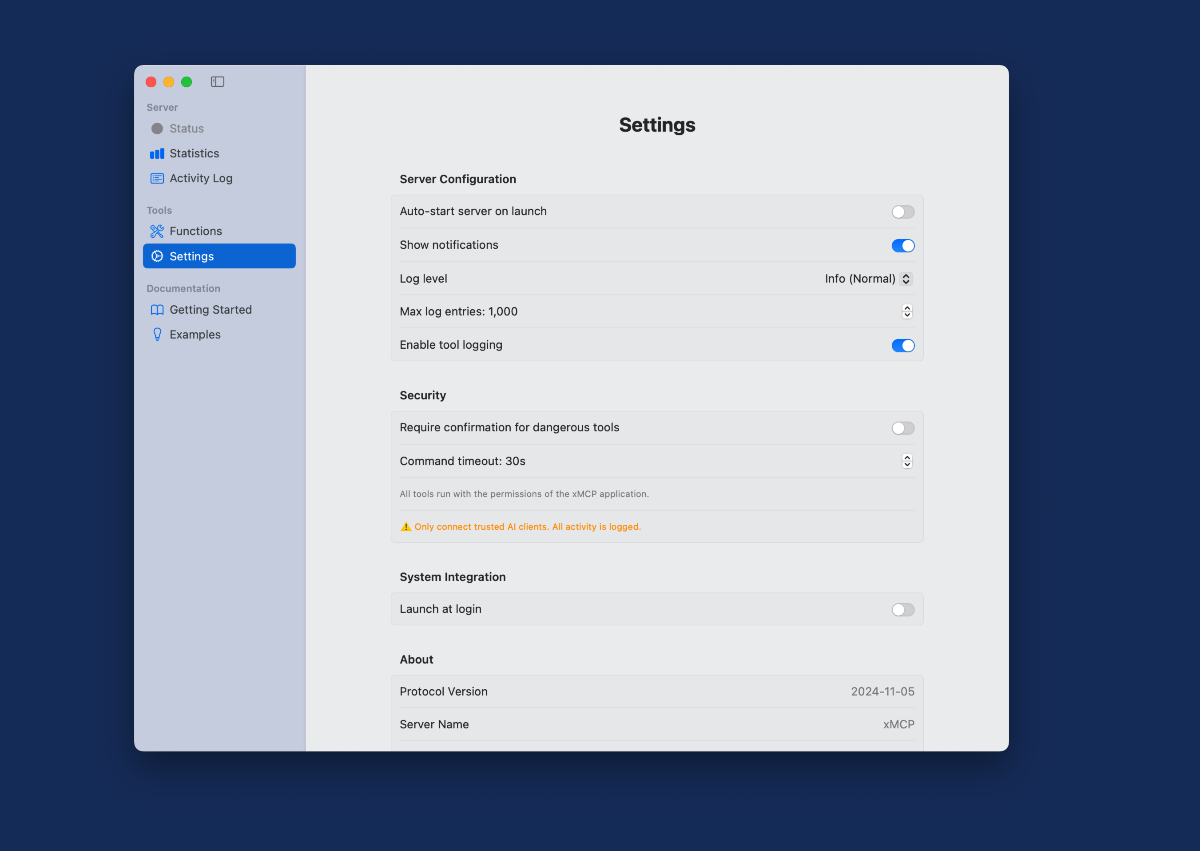The height and width of the screenshot is (851, 1200).
Task: Open the Log level Info (Normal) dropdown
Action: tap(867, 279)
